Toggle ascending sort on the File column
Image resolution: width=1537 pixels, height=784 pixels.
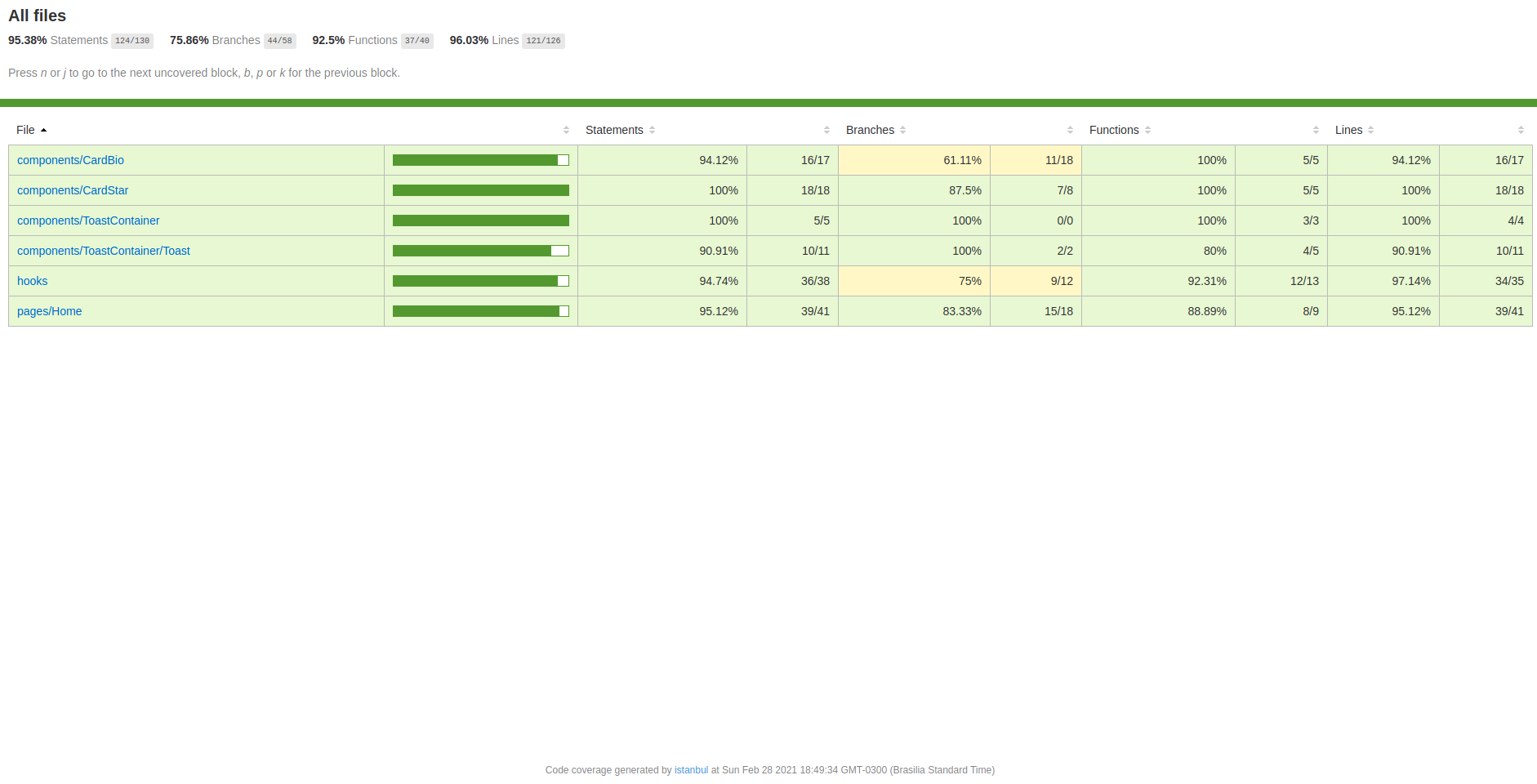pyautogui.click(x=44, y=130)
